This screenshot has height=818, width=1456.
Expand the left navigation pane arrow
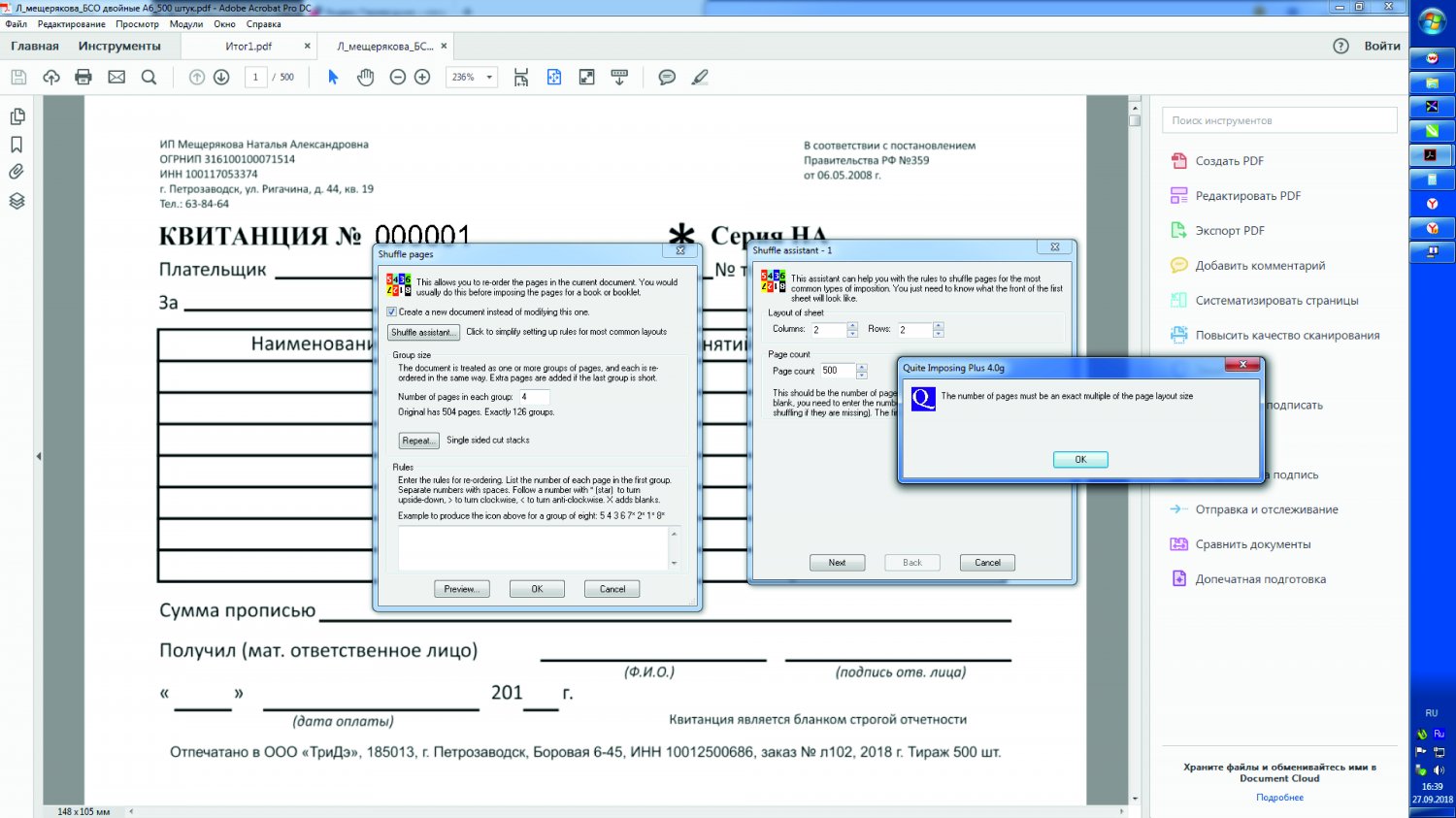[x=38, y=456]
